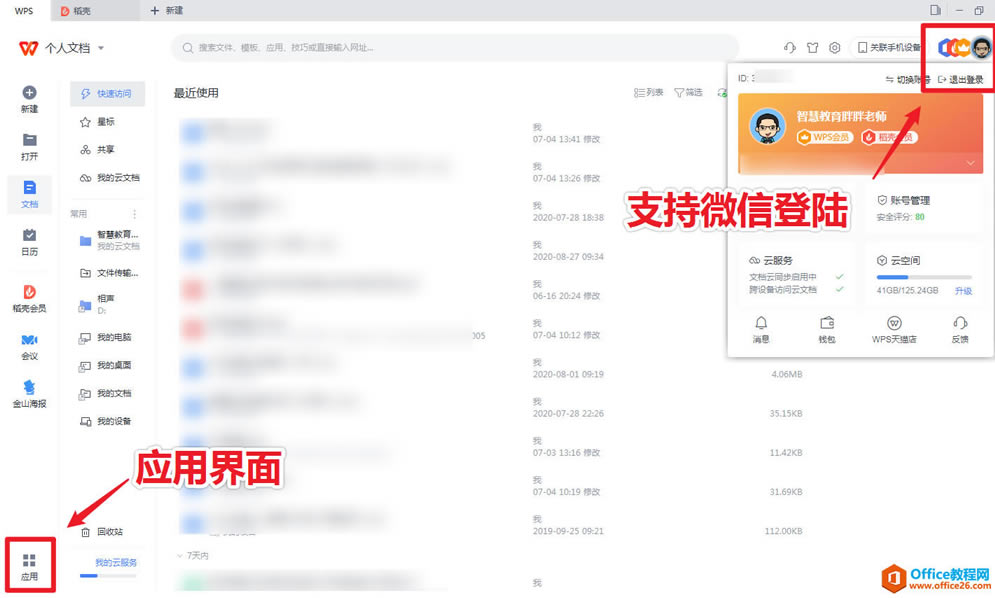The image size is (995, 598).
Task: Open the 应用 apps grid icon
Action: coord(29,560)
